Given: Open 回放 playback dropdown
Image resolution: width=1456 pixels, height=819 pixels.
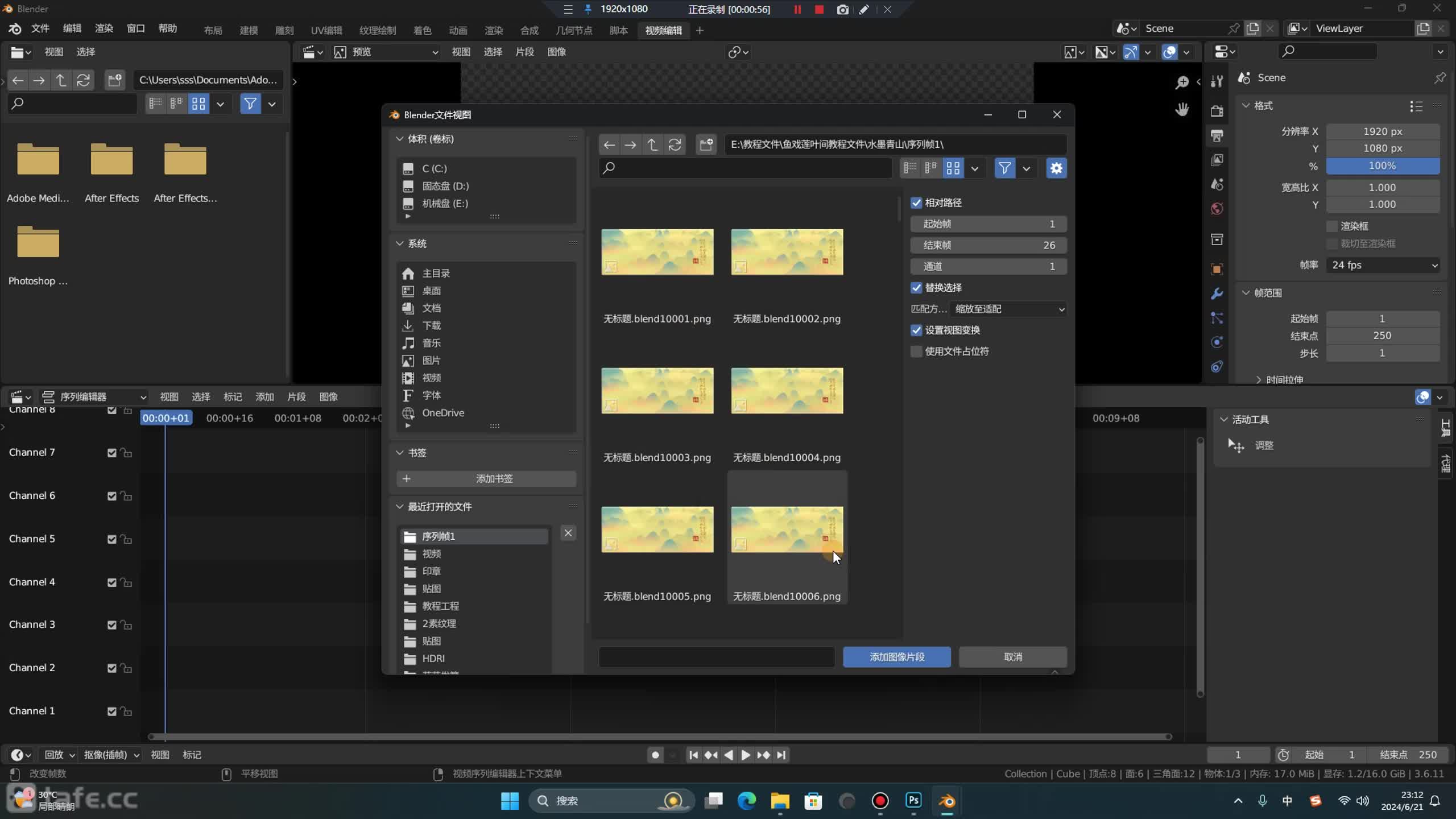Looking at the screenshot, I should tap(60, 755).
